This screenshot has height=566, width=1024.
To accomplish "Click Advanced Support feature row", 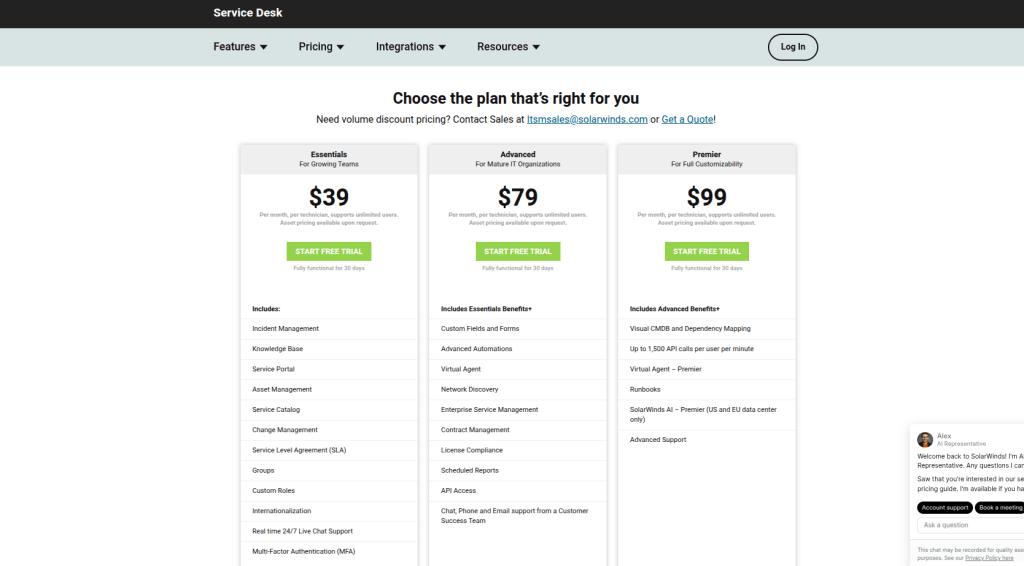I will point(707,440).
